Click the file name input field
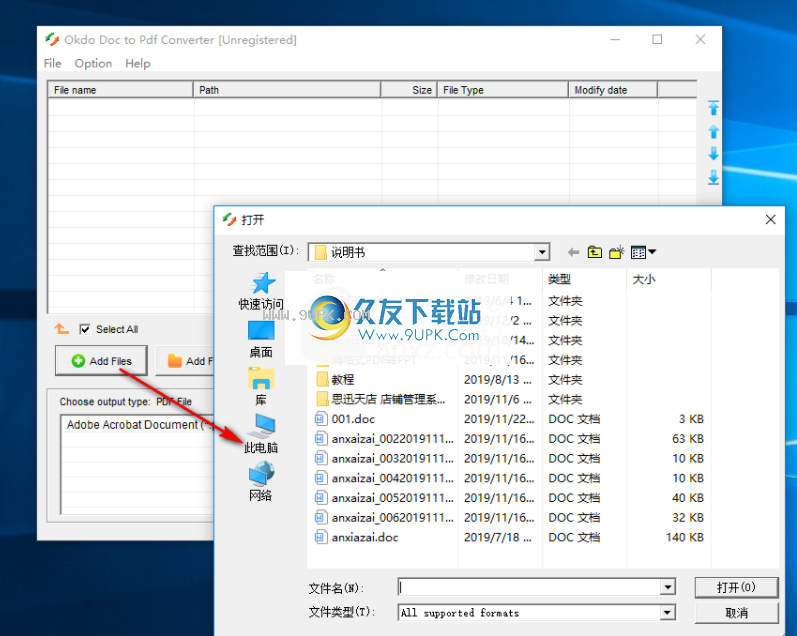This screenshot has height=636, width=797. click(529, 587)
